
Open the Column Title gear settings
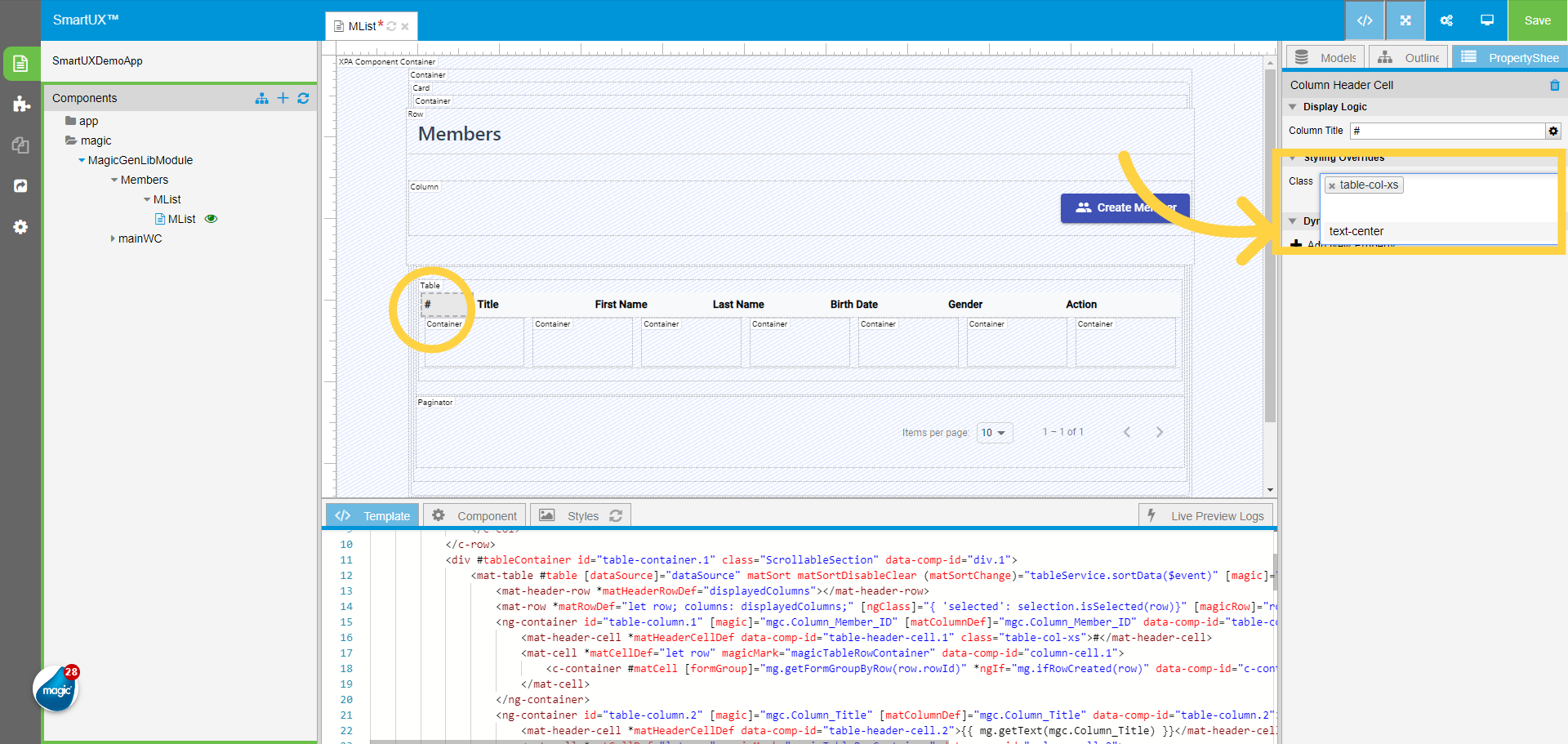pyautogui.click(x=1552, y=131)
